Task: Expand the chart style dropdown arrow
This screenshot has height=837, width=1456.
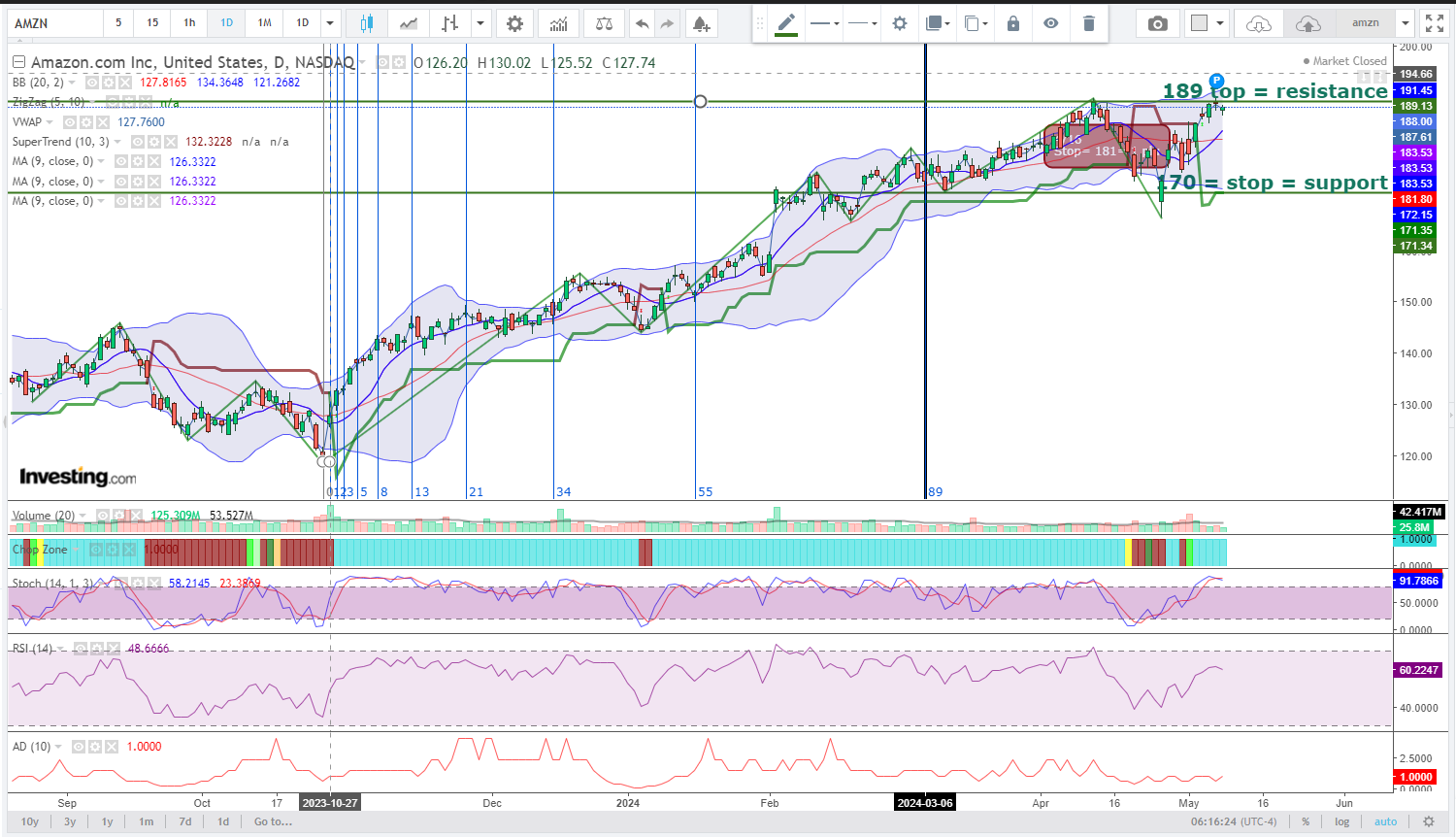Action: [480, 23]
